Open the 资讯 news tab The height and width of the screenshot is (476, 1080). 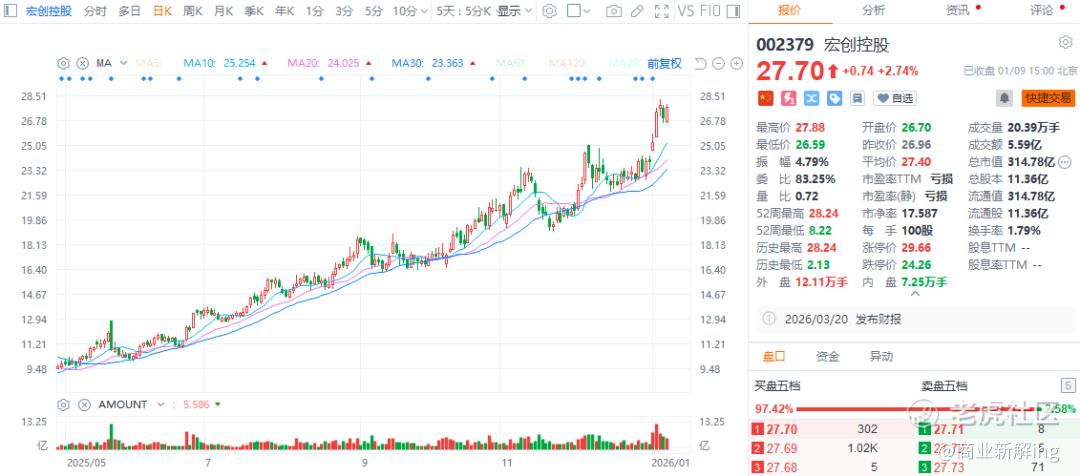958,10
